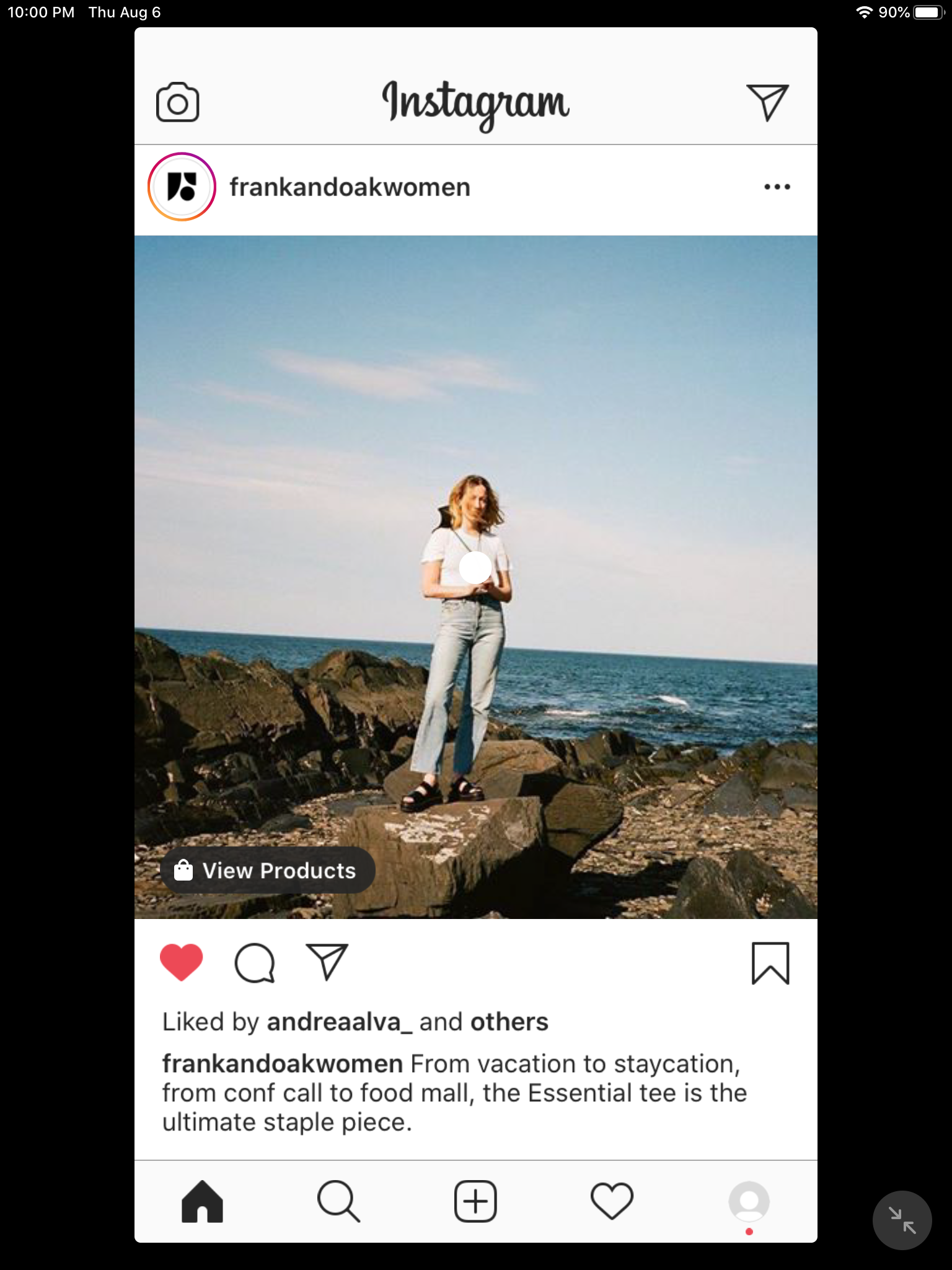Tap the white product tag dot
952x1270 pixels.
(475, 567)
